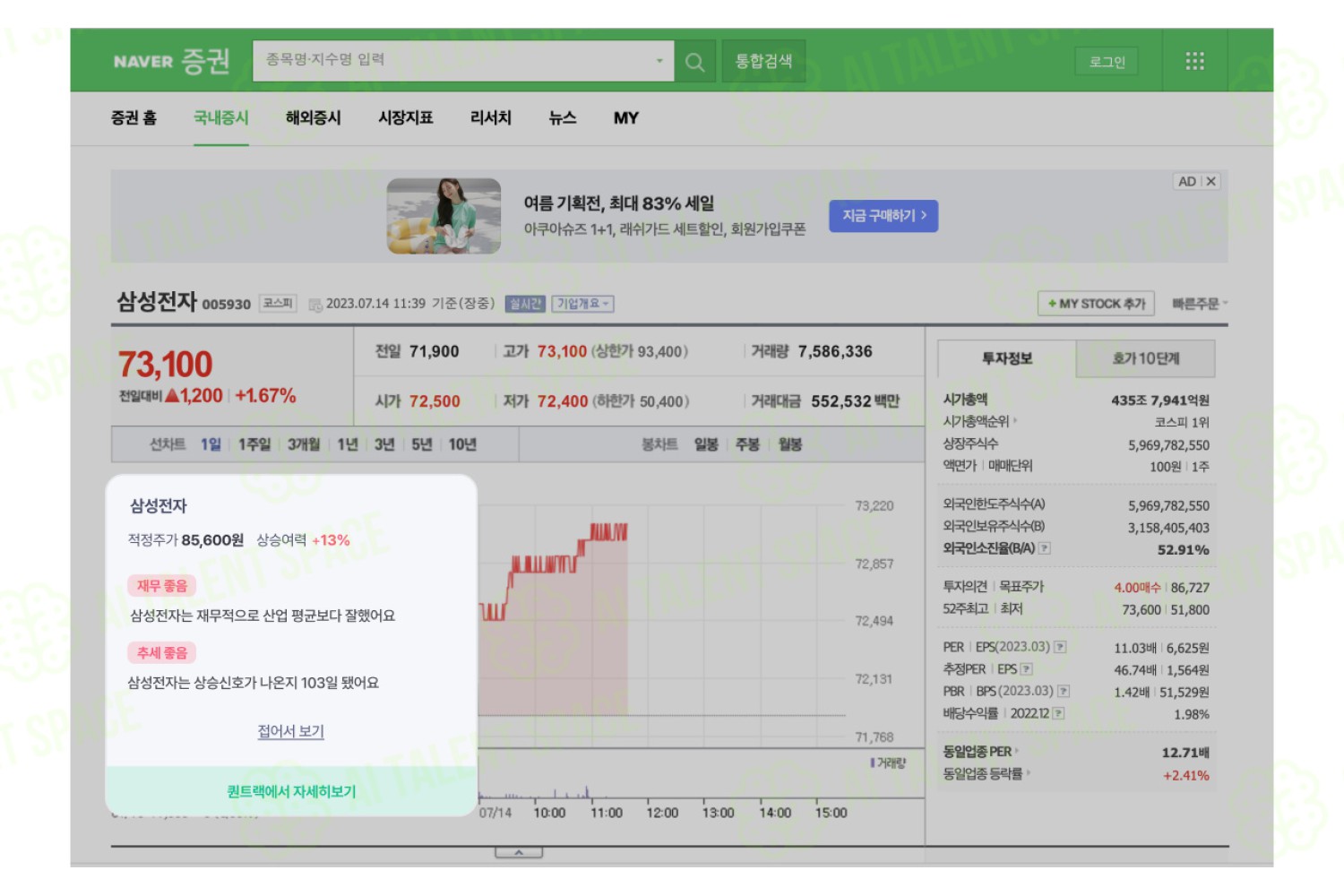Image resolution: width=1344 pixels, height=896 pixels.
Task: Open the search box suggestion dropdown arrow
Action: point(659,61)
